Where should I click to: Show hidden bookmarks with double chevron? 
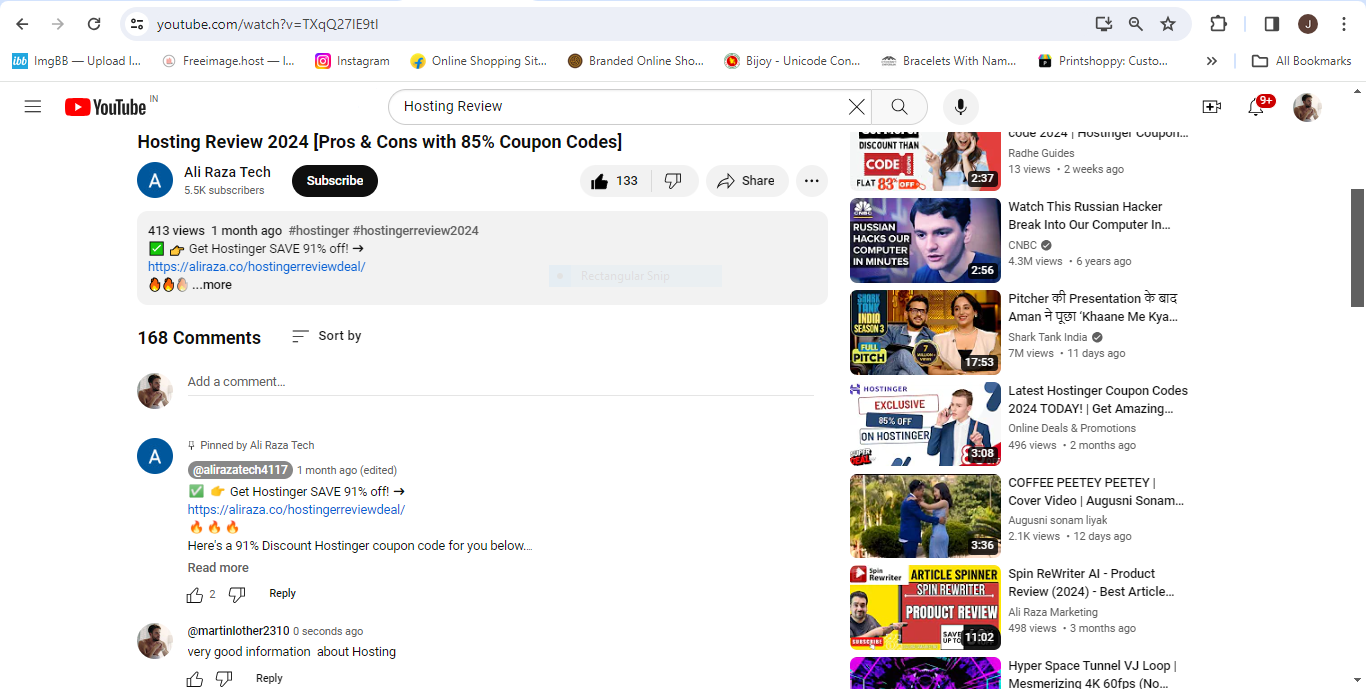click(x=1211, y=61)
